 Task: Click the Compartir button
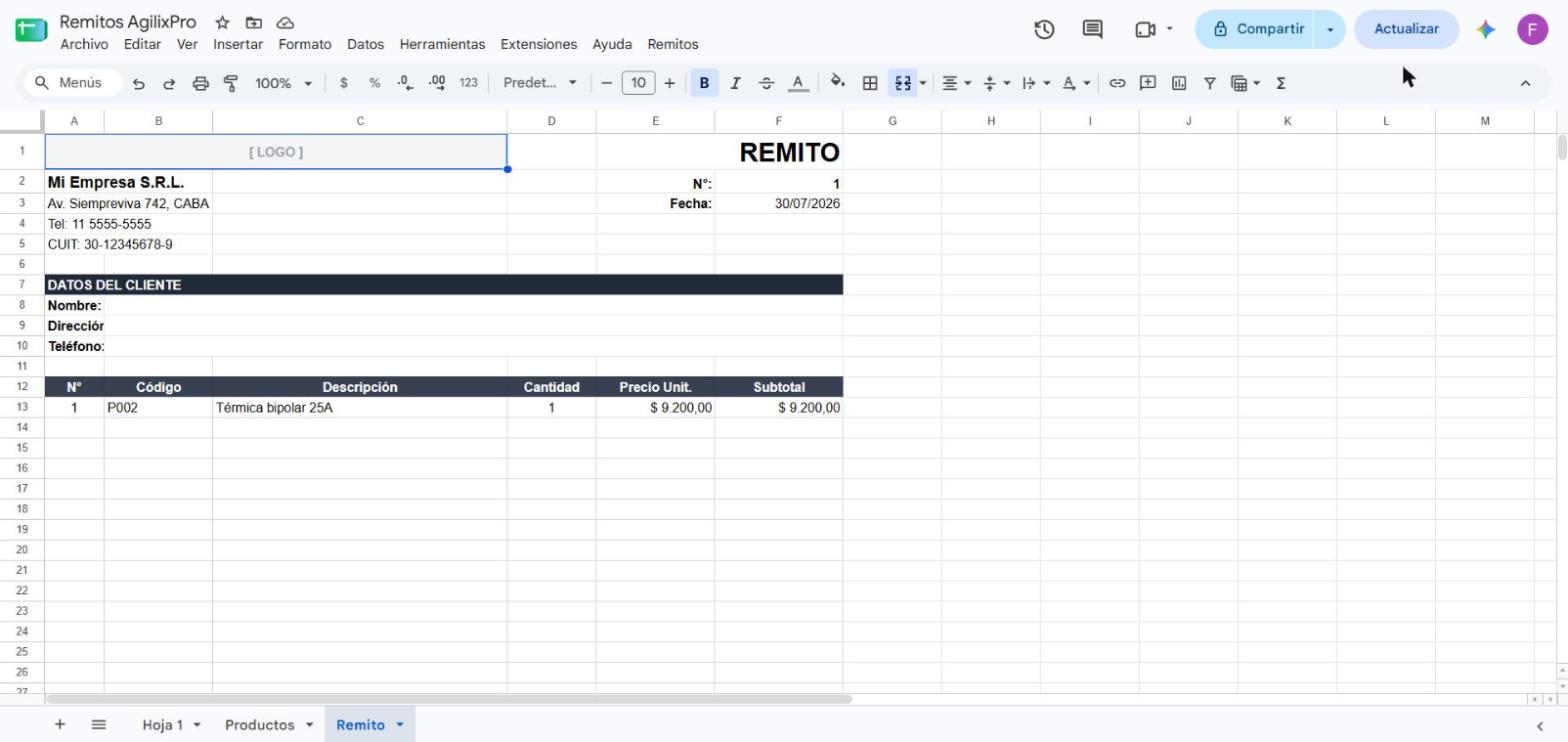(x=1258, y=29)
